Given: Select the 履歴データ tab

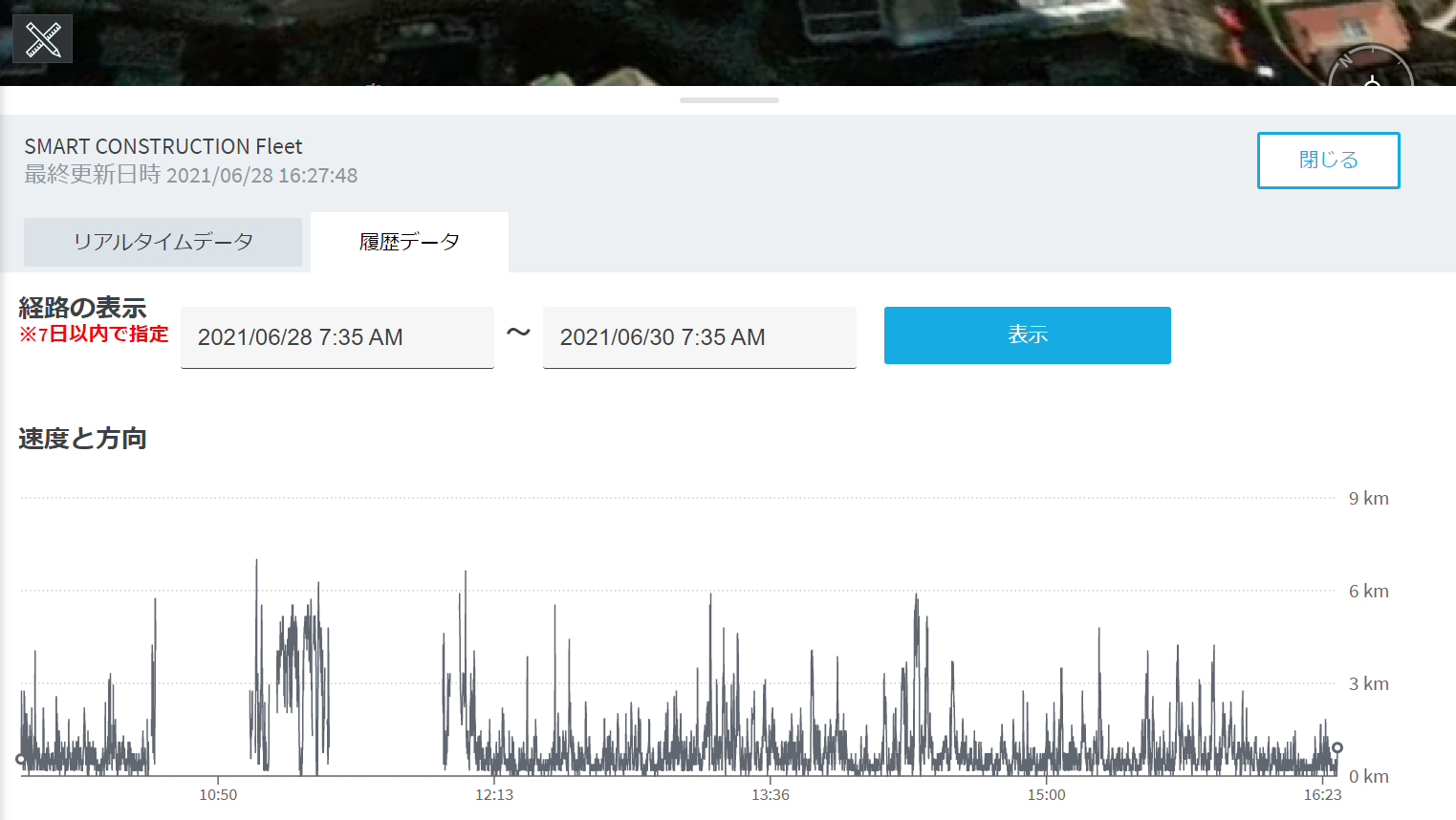Looking at the screenshot, I should [409, 242].
